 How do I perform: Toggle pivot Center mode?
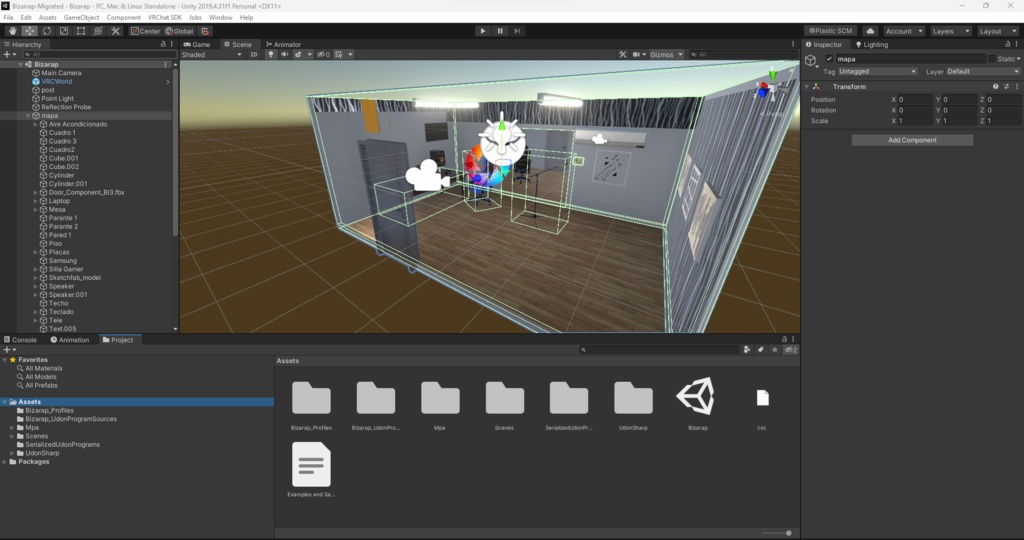point(145,31)
